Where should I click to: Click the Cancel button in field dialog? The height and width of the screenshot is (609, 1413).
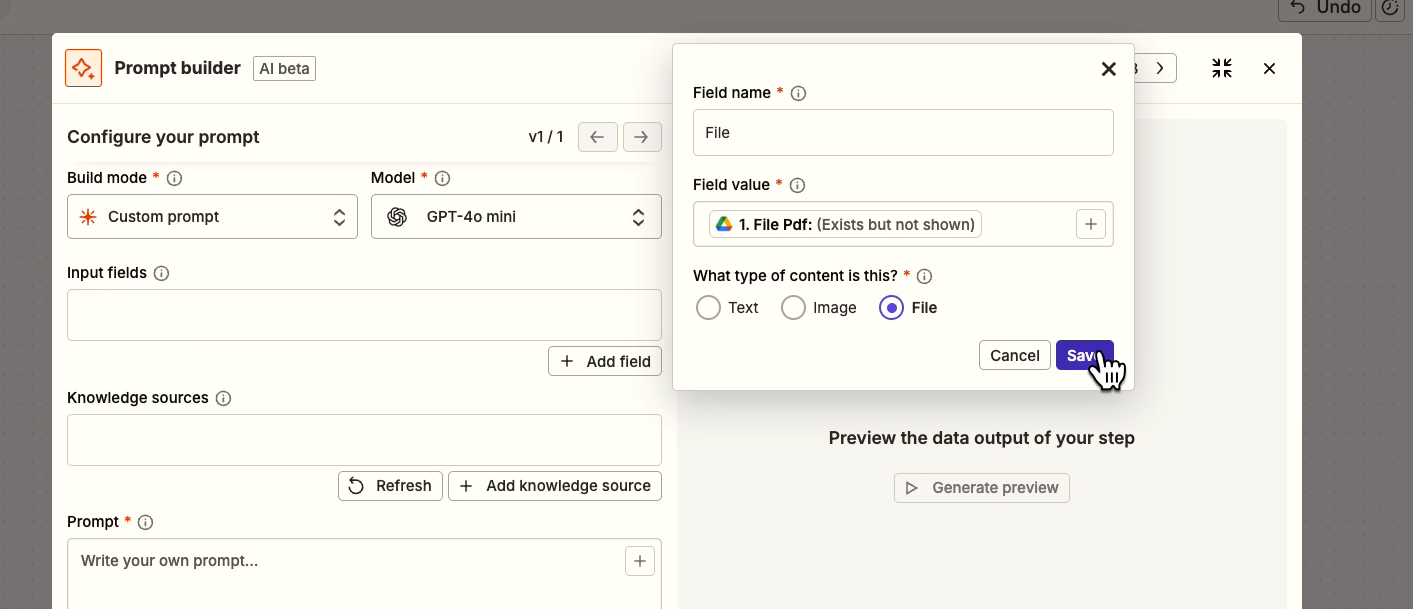coord(1014,355)
